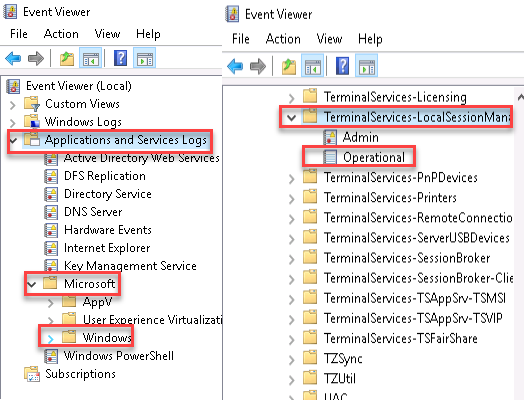The image size is (524, 400).
Task: Select DNS Server log
Action: point(93,212)
